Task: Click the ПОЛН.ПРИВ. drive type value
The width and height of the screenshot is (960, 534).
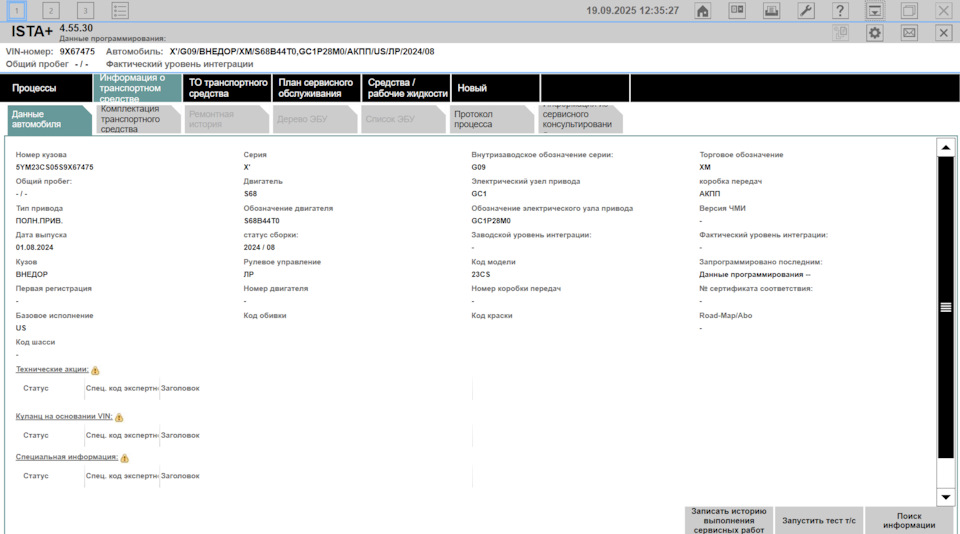Action: point(39,220)
